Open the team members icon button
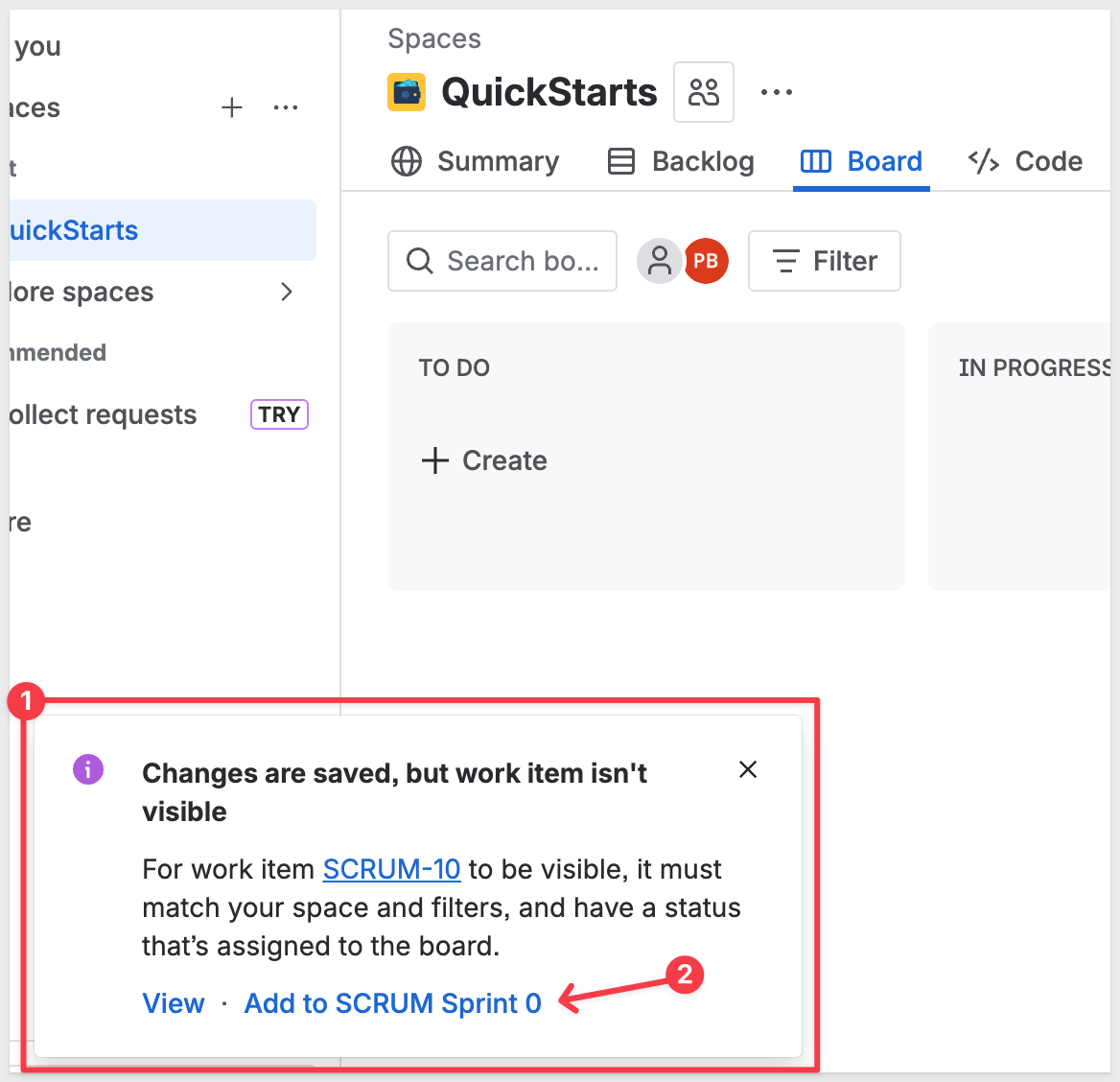 (x=704, y=92)
